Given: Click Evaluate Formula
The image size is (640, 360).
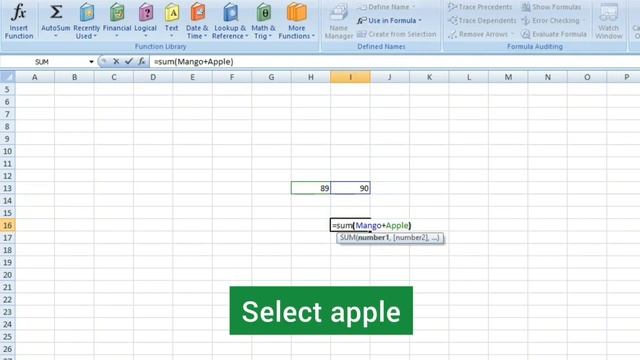Looking at the screenshot, I should pyautogui.click(x=554, y=34).
